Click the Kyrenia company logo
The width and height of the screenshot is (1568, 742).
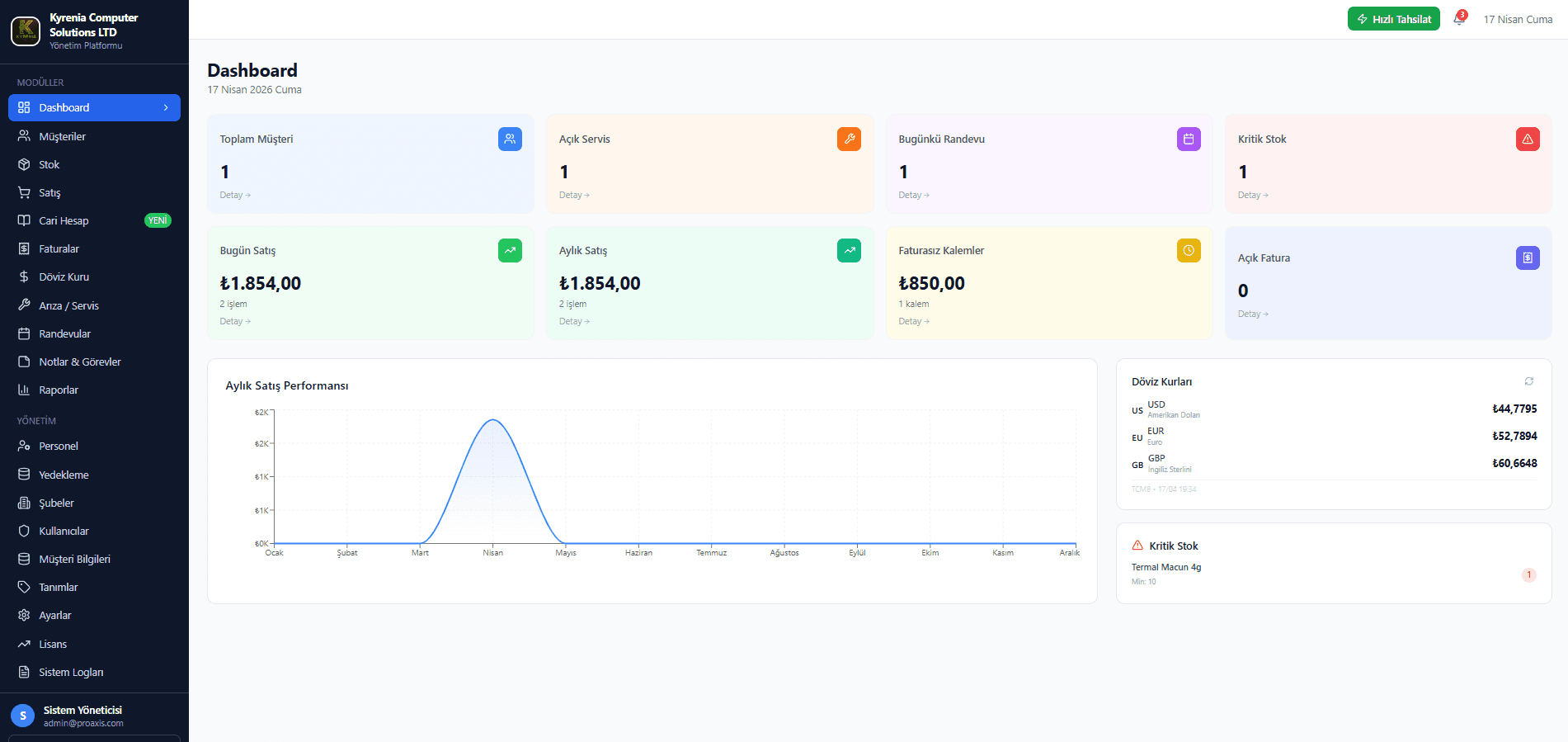[x=26, y=31]
